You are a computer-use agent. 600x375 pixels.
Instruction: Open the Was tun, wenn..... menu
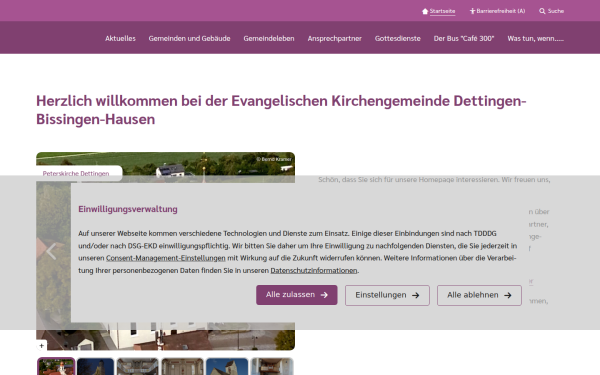point(535,38)
